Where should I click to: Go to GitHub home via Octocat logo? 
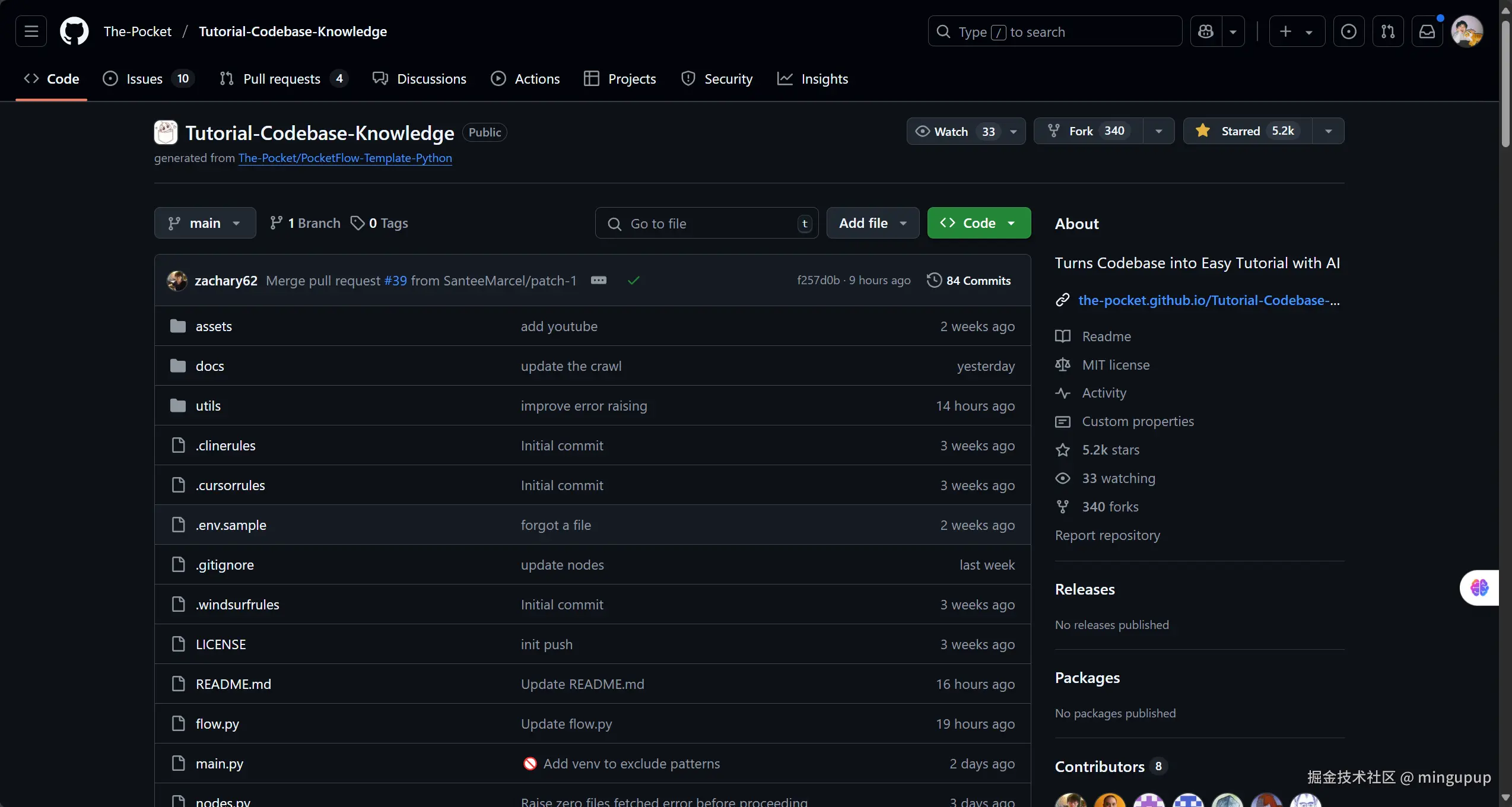(74, 31)
